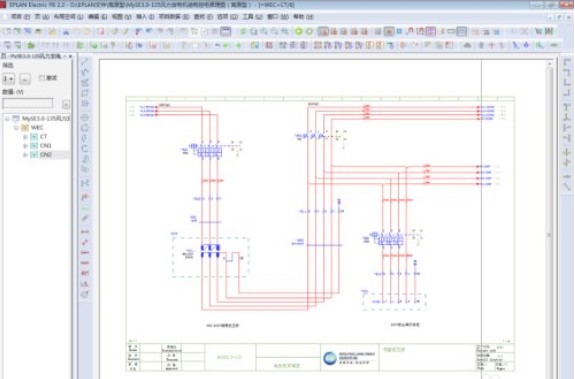Select the CN2 tree item

click(45, 155)
